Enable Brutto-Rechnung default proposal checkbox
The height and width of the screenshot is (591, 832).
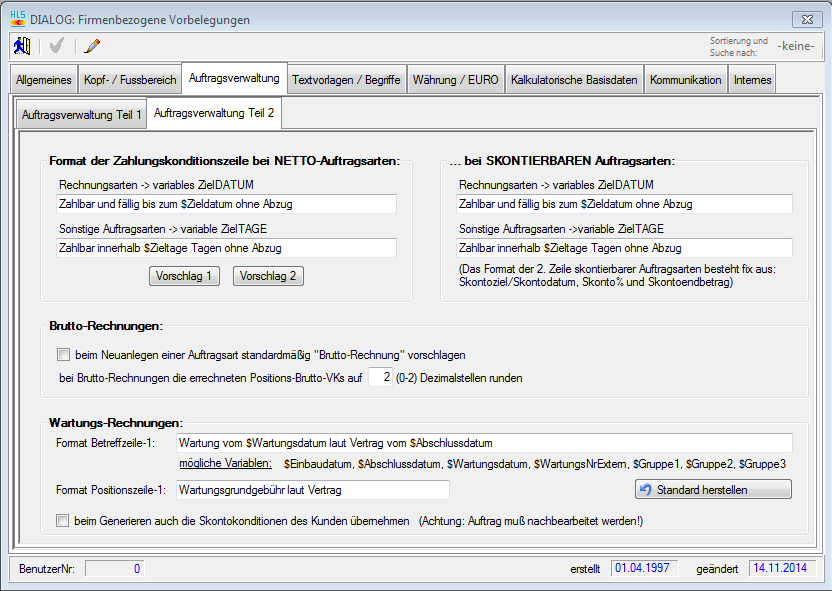tap(64, 354)
